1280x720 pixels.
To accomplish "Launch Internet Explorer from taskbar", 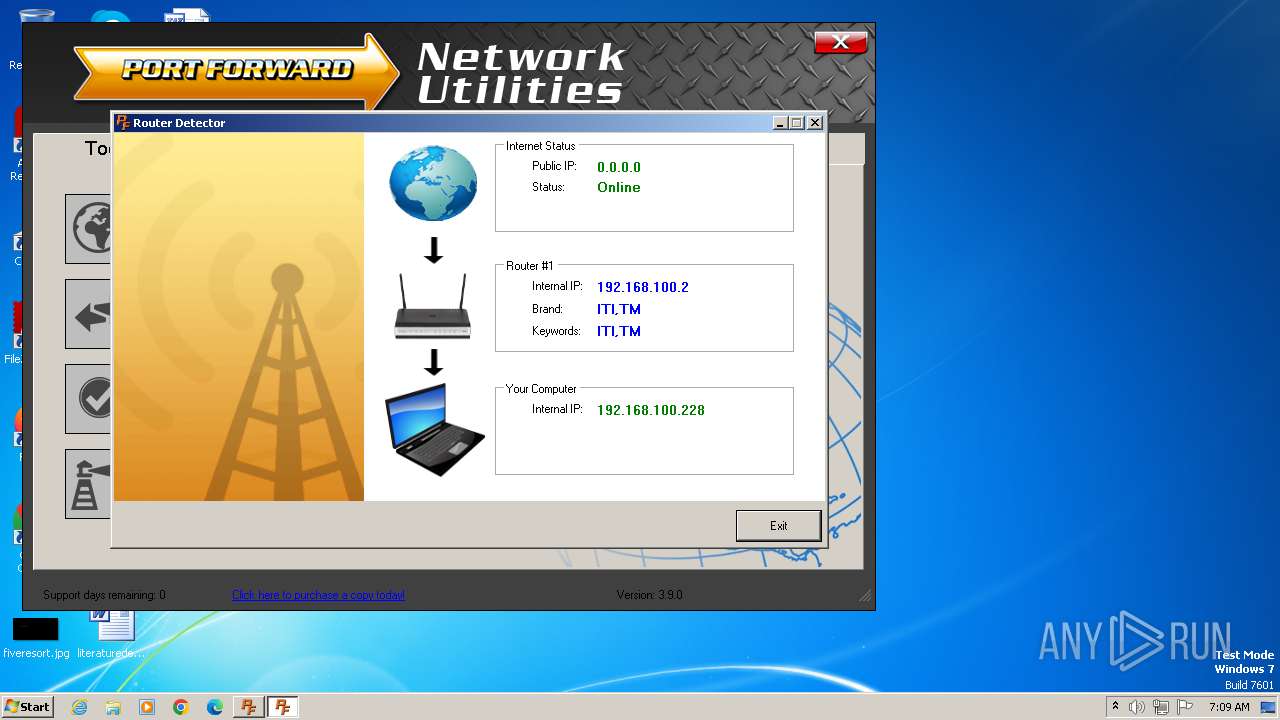I will pyautogui.click(x=80, y=707).
